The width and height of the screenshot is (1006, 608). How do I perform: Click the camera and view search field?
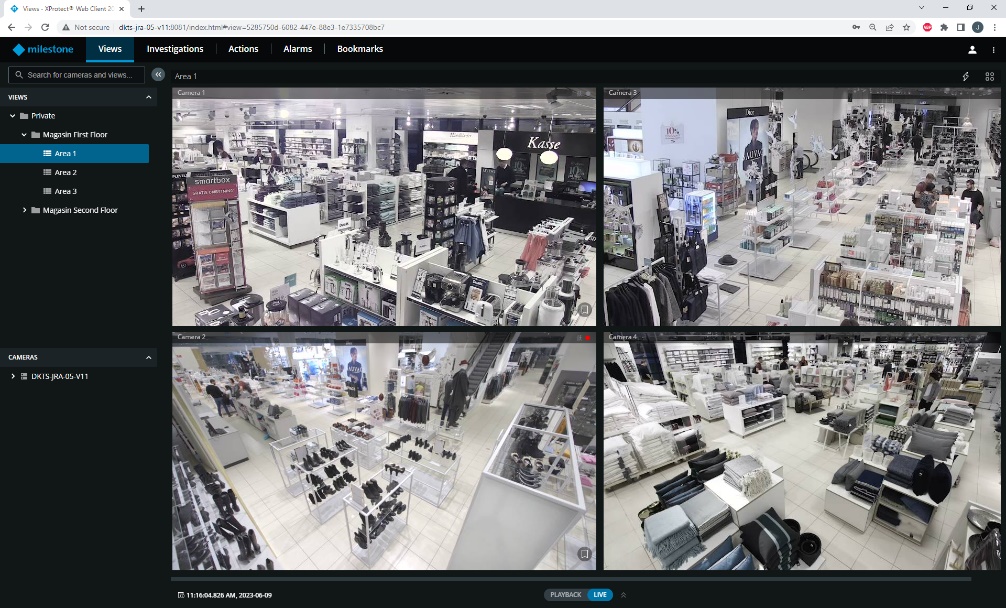pyautogui.click(x=80, y=75)
